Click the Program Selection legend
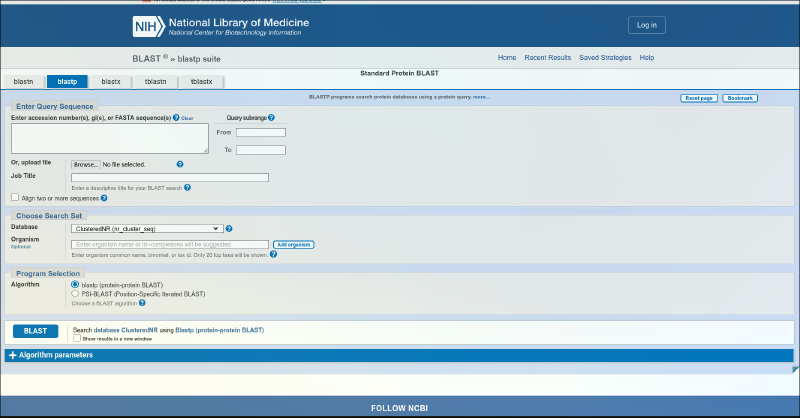Viewport: 800px width, 418px height. tap(48, 274)
